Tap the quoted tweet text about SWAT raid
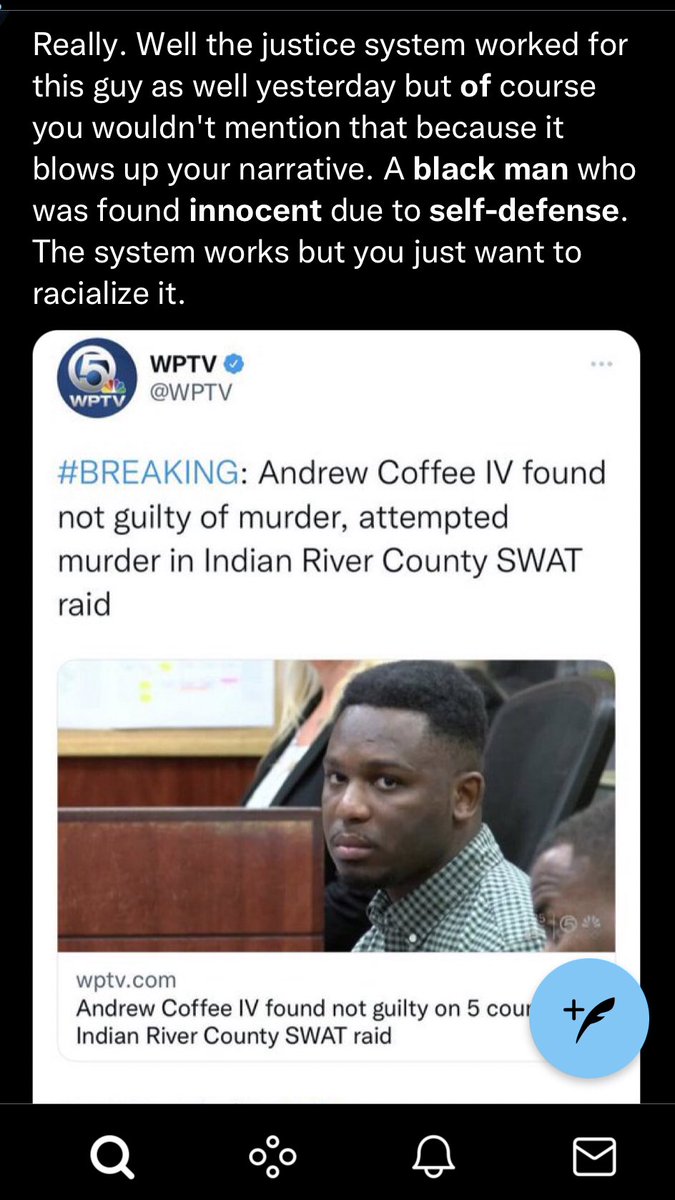Screen dimensions: 675x1200 click(x=332, y=539)
